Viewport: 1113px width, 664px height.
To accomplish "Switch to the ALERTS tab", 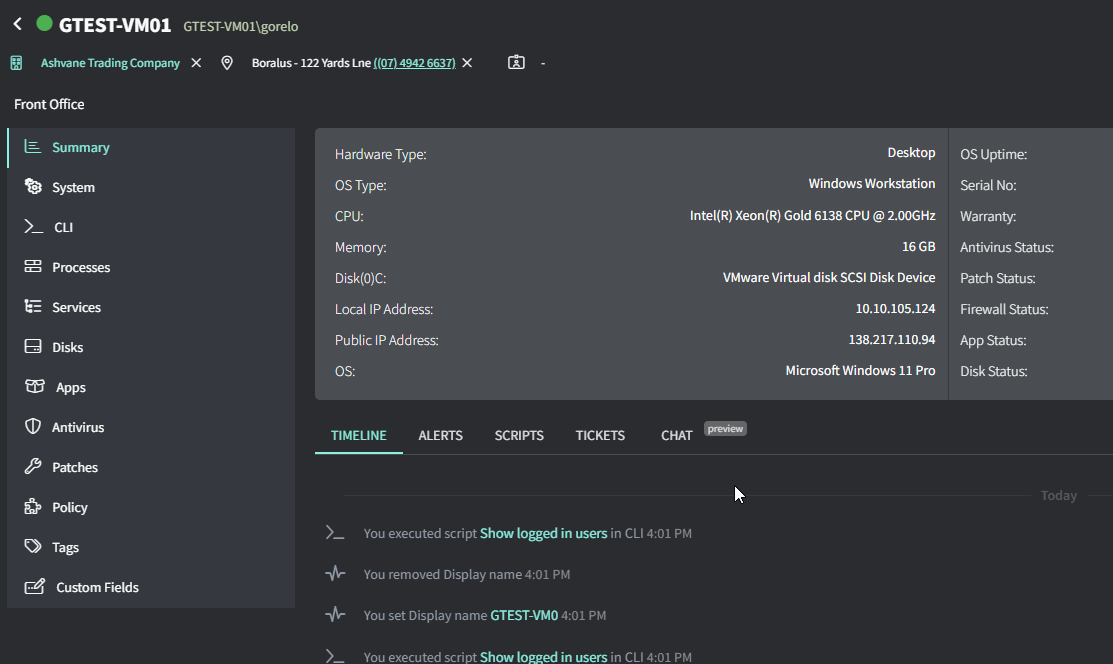I will tap(440, 436).
